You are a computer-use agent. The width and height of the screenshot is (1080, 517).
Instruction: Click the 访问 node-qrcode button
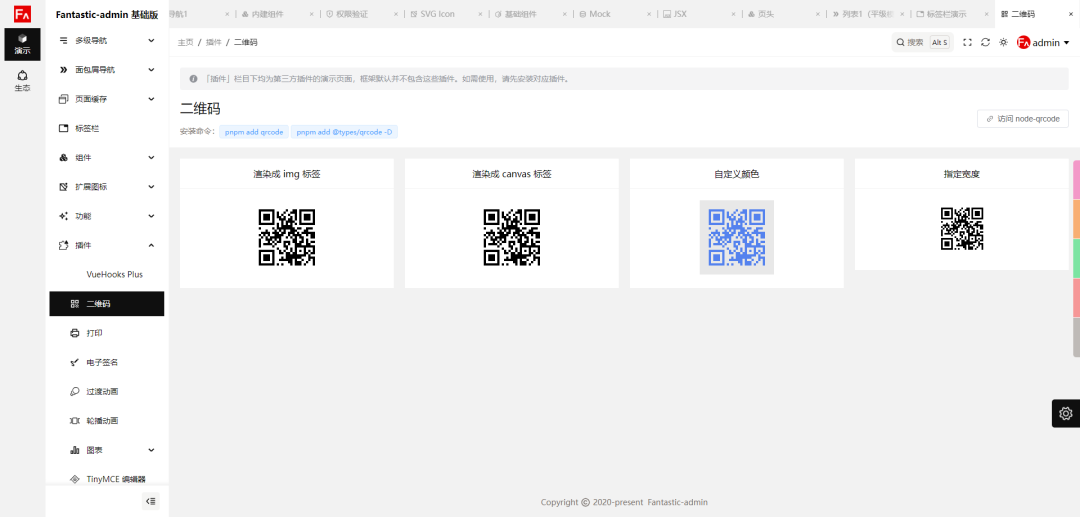tap(1022, 118)
